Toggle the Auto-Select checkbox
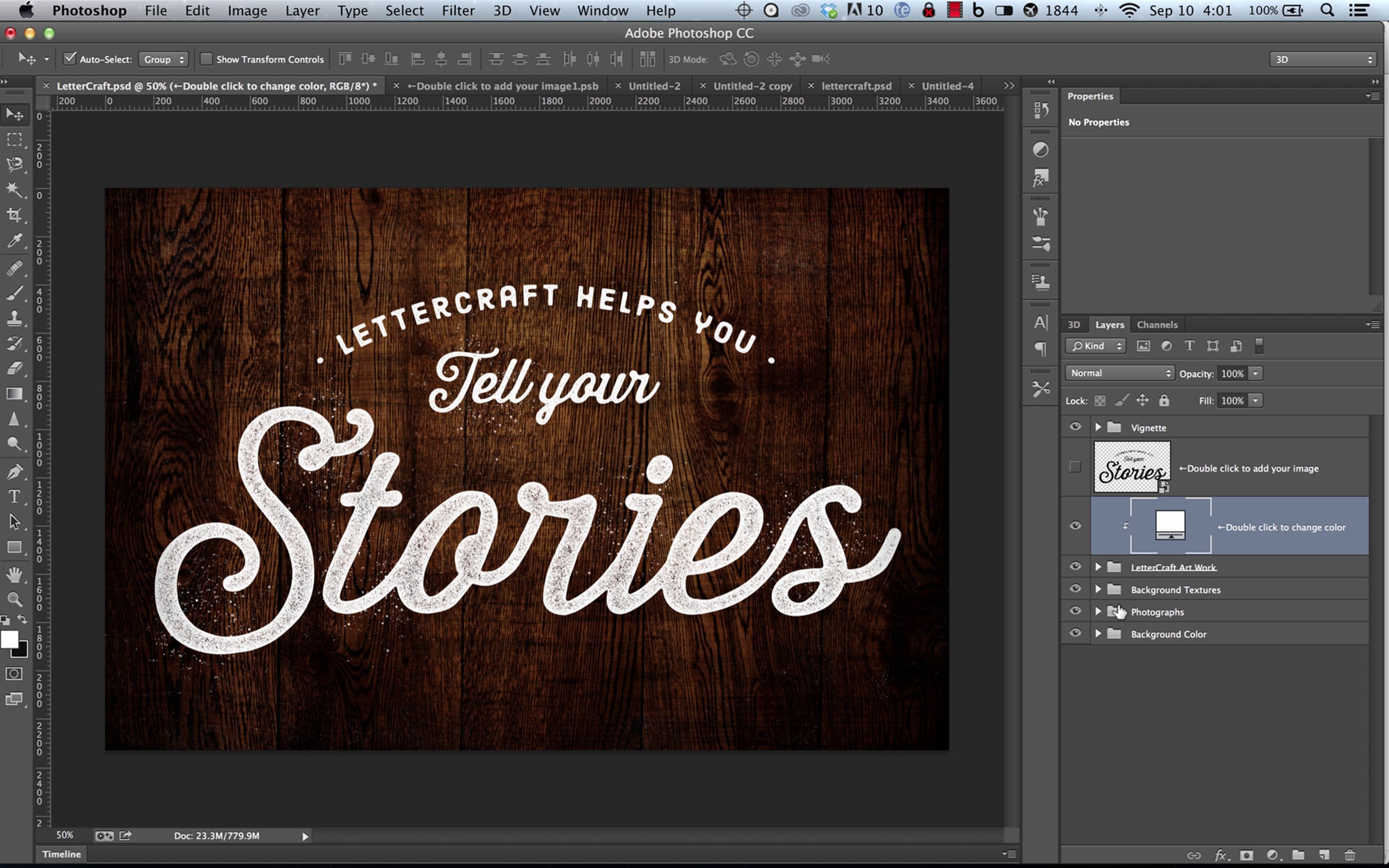 69,58
